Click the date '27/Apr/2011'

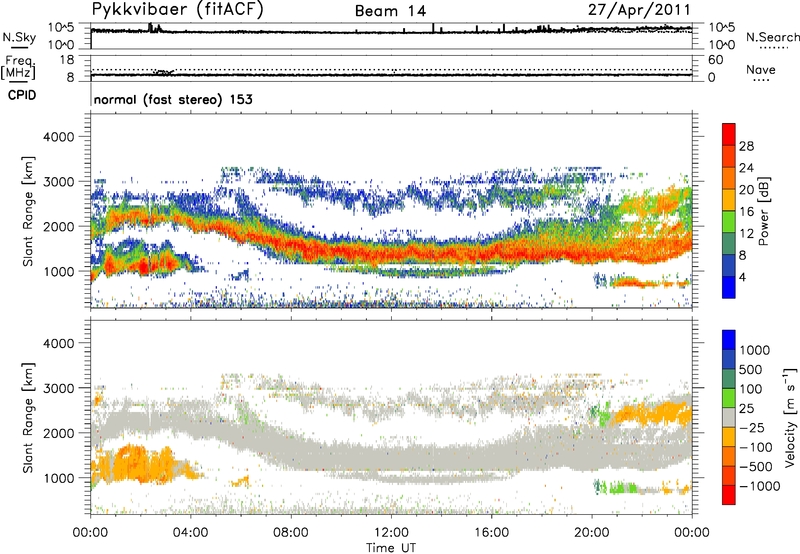click(639, 10)
